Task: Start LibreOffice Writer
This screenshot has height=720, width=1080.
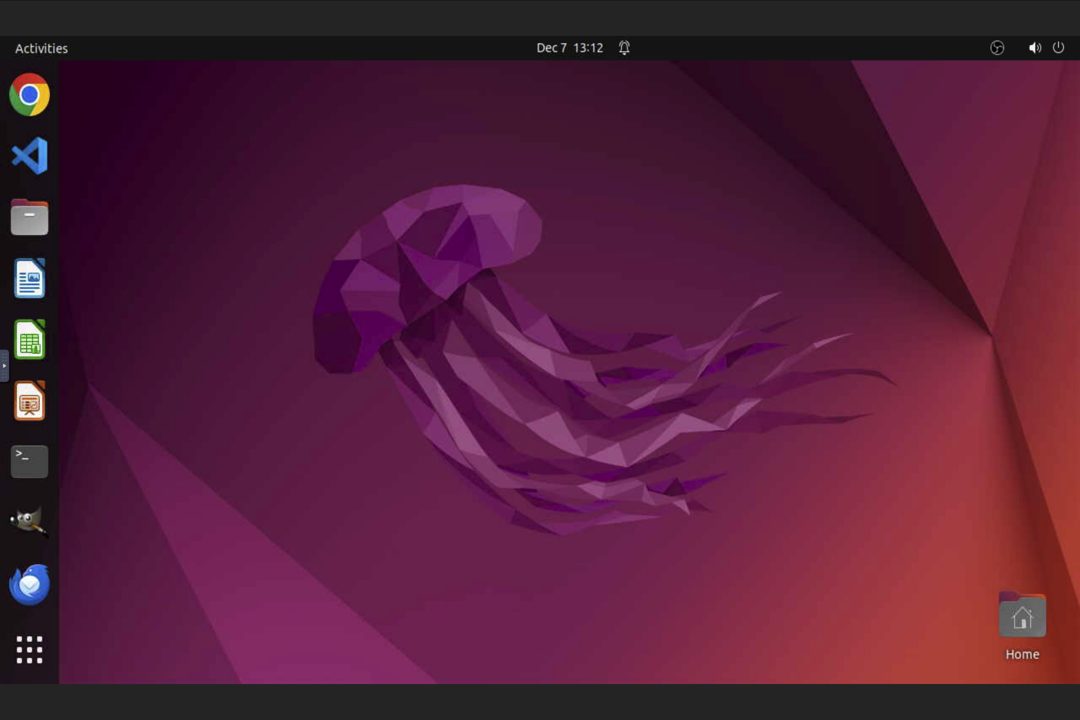Action: click(29, 278)
